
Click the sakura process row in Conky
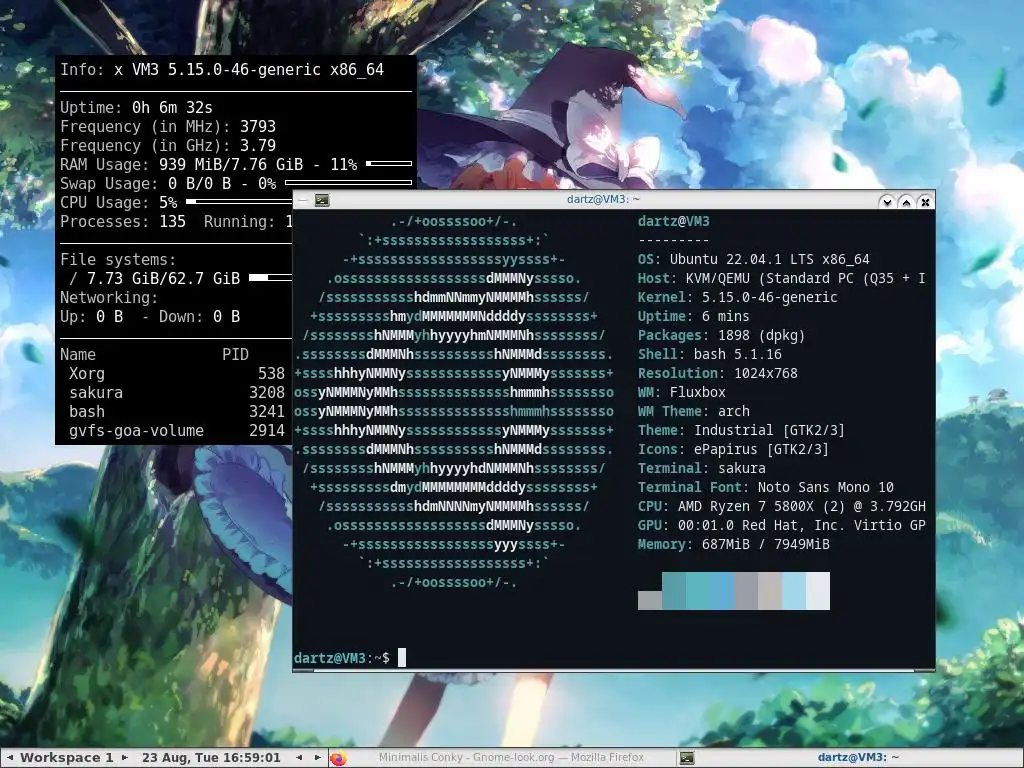(x=176, y=392)
